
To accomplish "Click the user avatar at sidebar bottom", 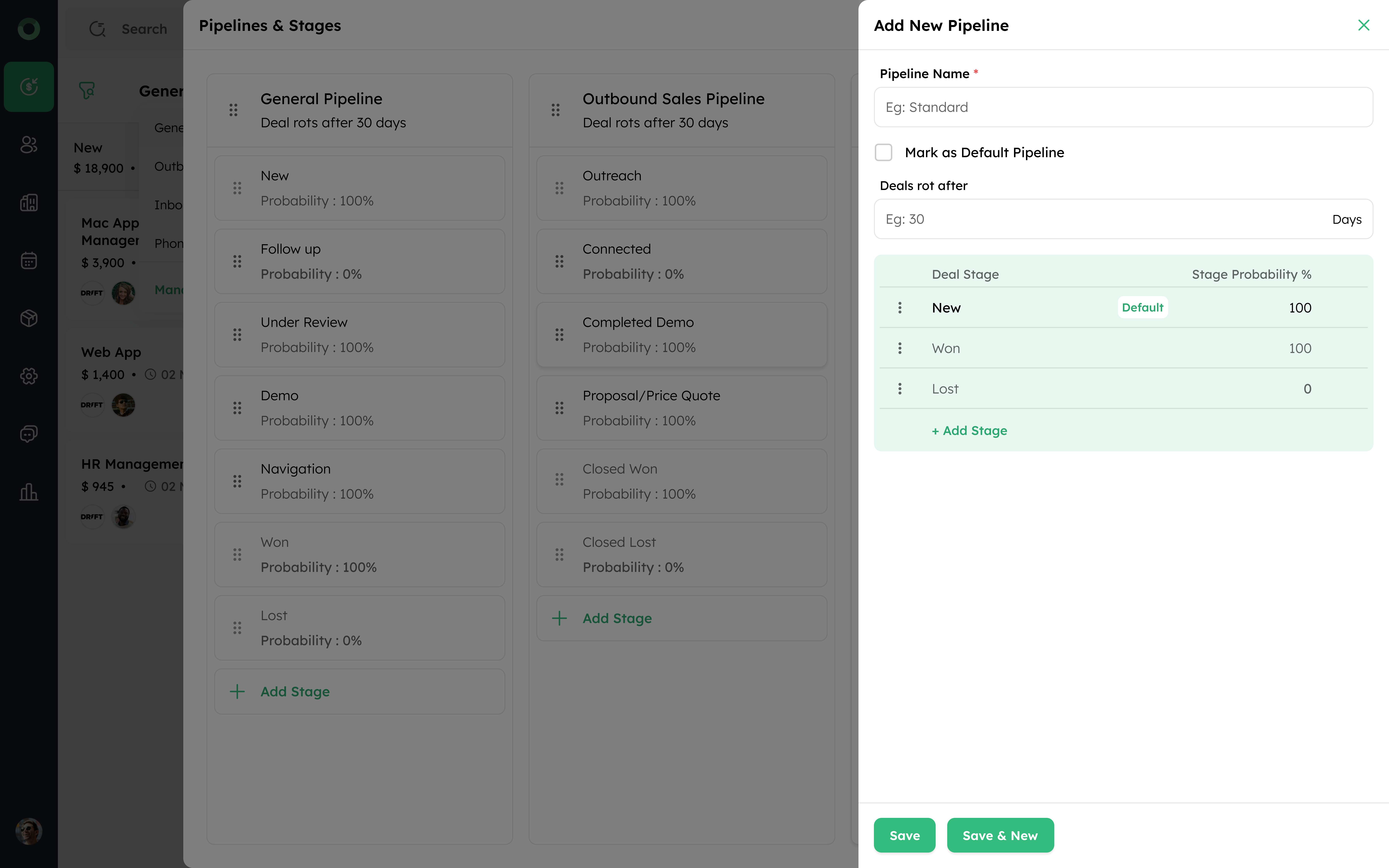I will [29, 831].
